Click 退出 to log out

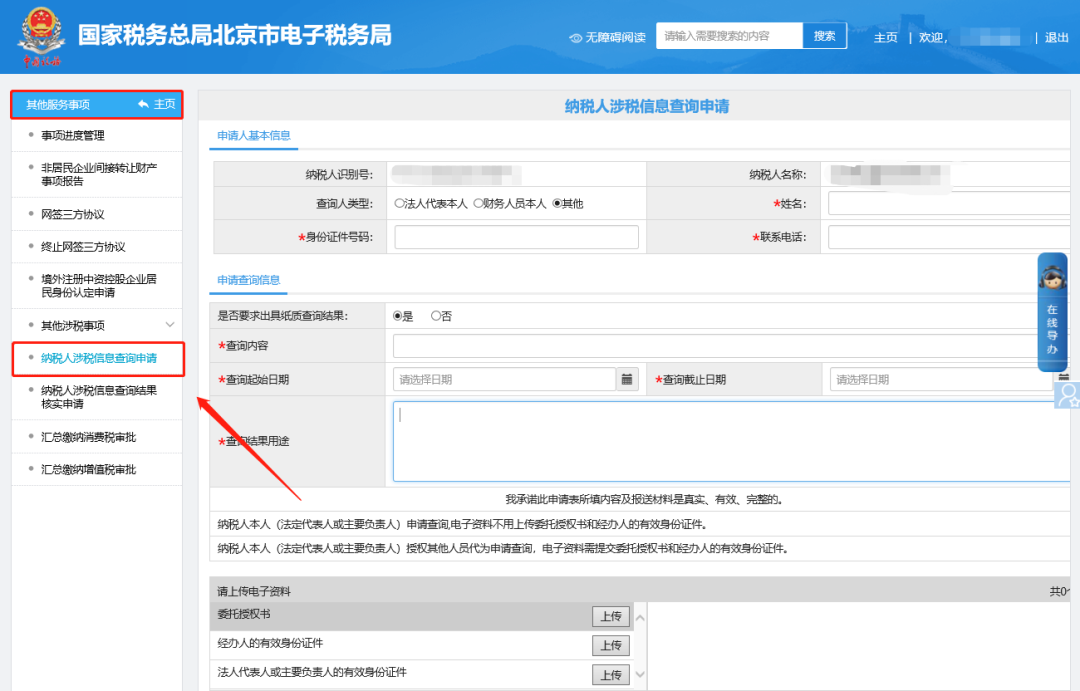[1057, 37]
